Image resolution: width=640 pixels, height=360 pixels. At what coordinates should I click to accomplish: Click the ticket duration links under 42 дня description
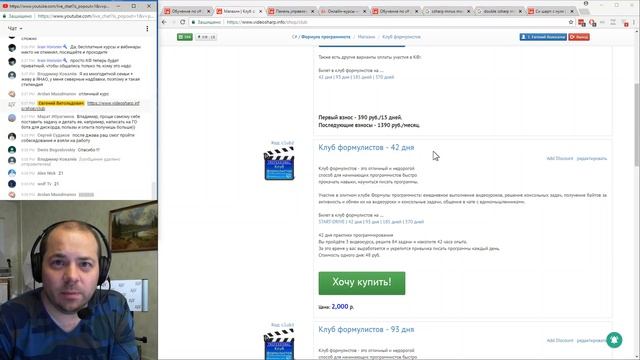371,222
